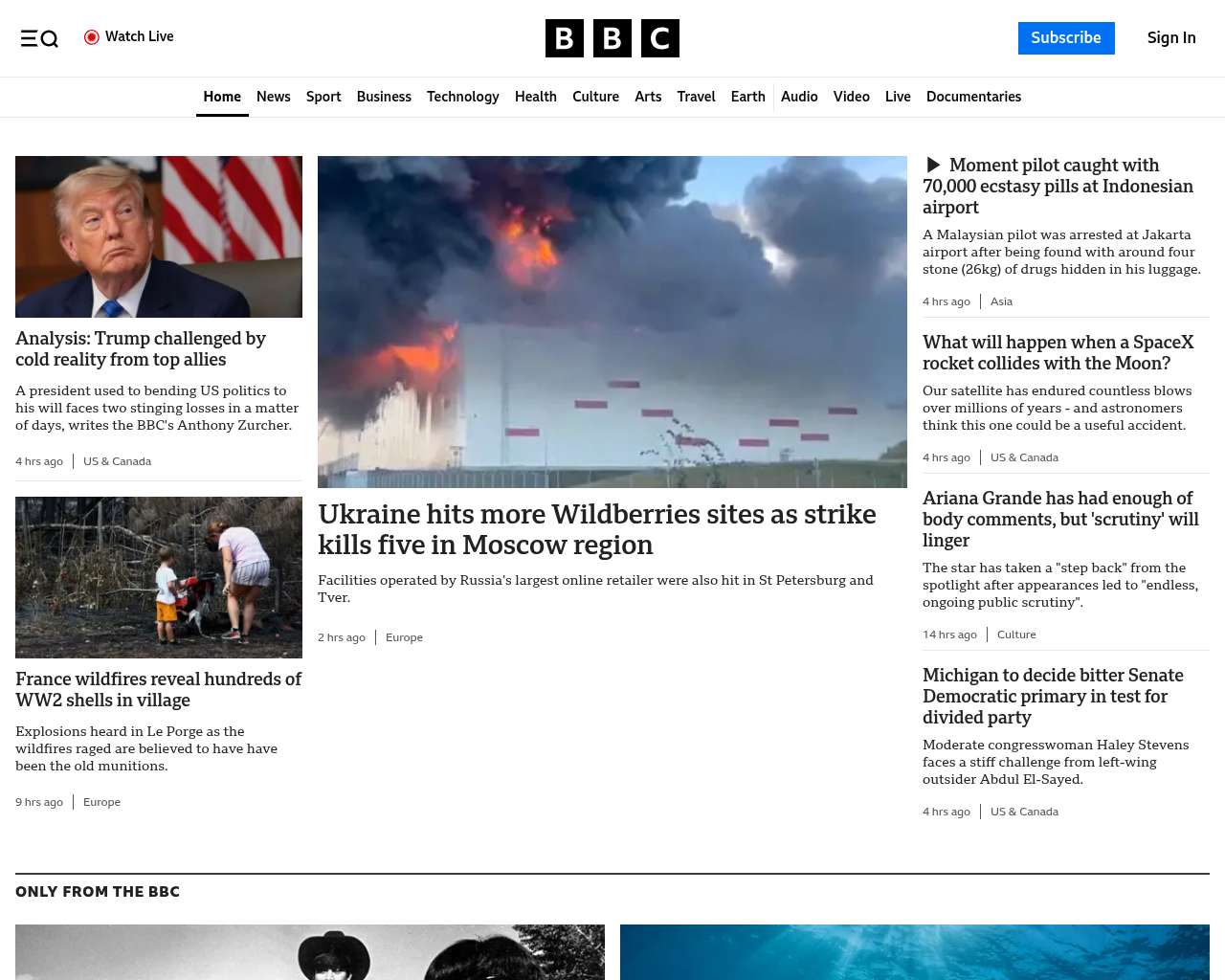
Task: Open the Sport tab
Action: click(323, 97)
